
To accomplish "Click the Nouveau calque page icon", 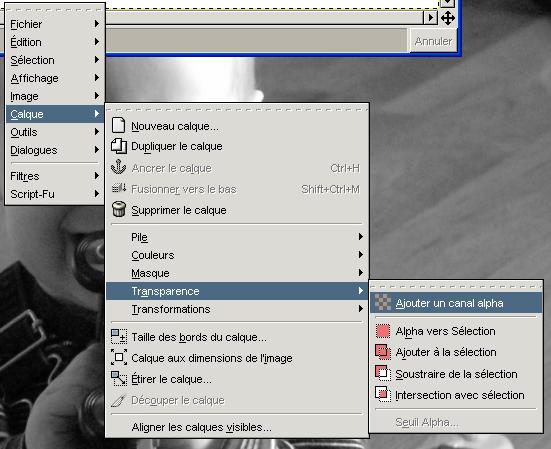I will click(x=118, y=125).
